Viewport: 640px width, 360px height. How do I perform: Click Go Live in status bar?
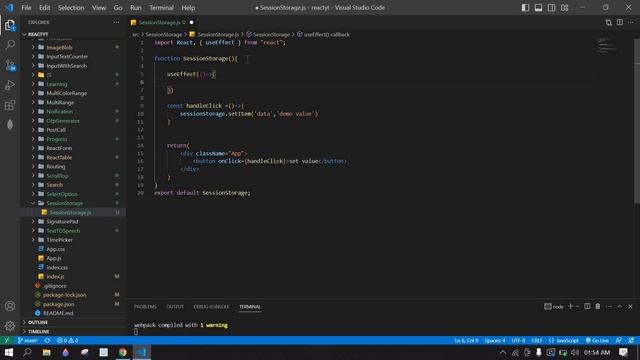pos(597,340)
